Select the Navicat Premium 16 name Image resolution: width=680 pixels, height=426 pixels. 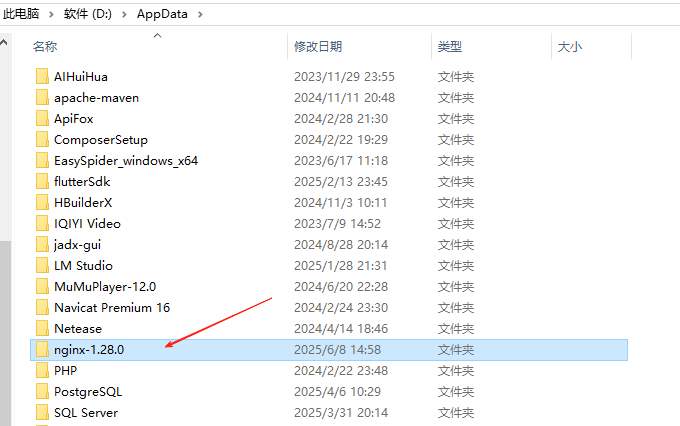click(x=112, y=308)
